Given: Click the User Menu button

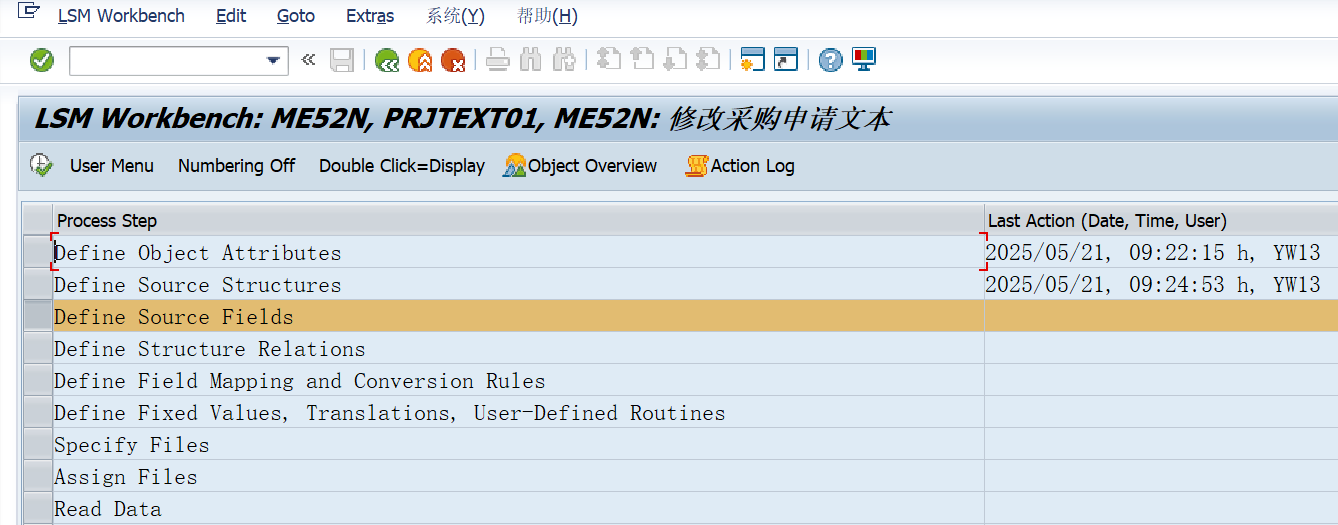Looking at the screenshot, I should (112, 166).
